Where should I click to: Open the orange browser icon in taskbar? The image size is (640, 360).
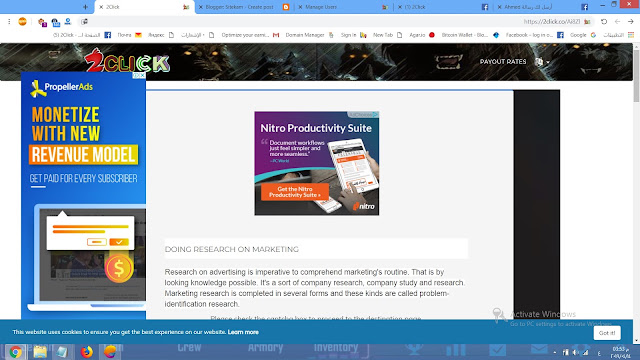[x=110, y=351]
